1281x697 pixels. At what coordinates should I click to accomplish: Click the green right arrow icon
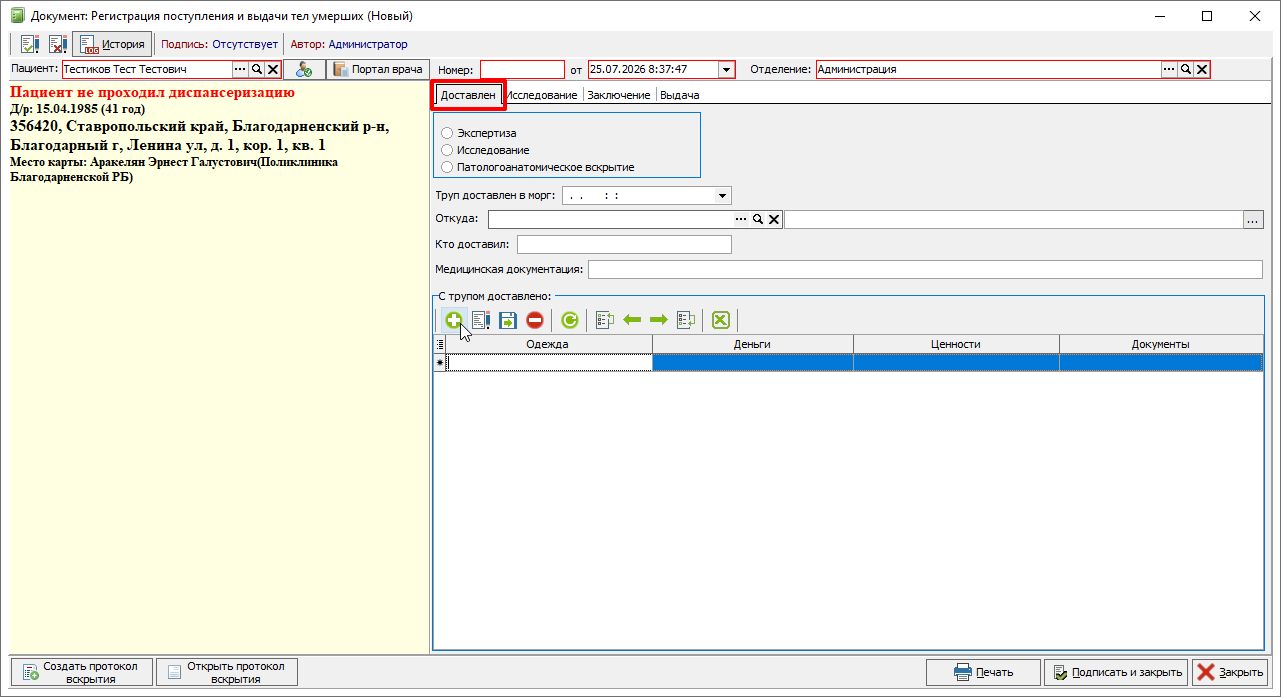click(x=658, y=320)
